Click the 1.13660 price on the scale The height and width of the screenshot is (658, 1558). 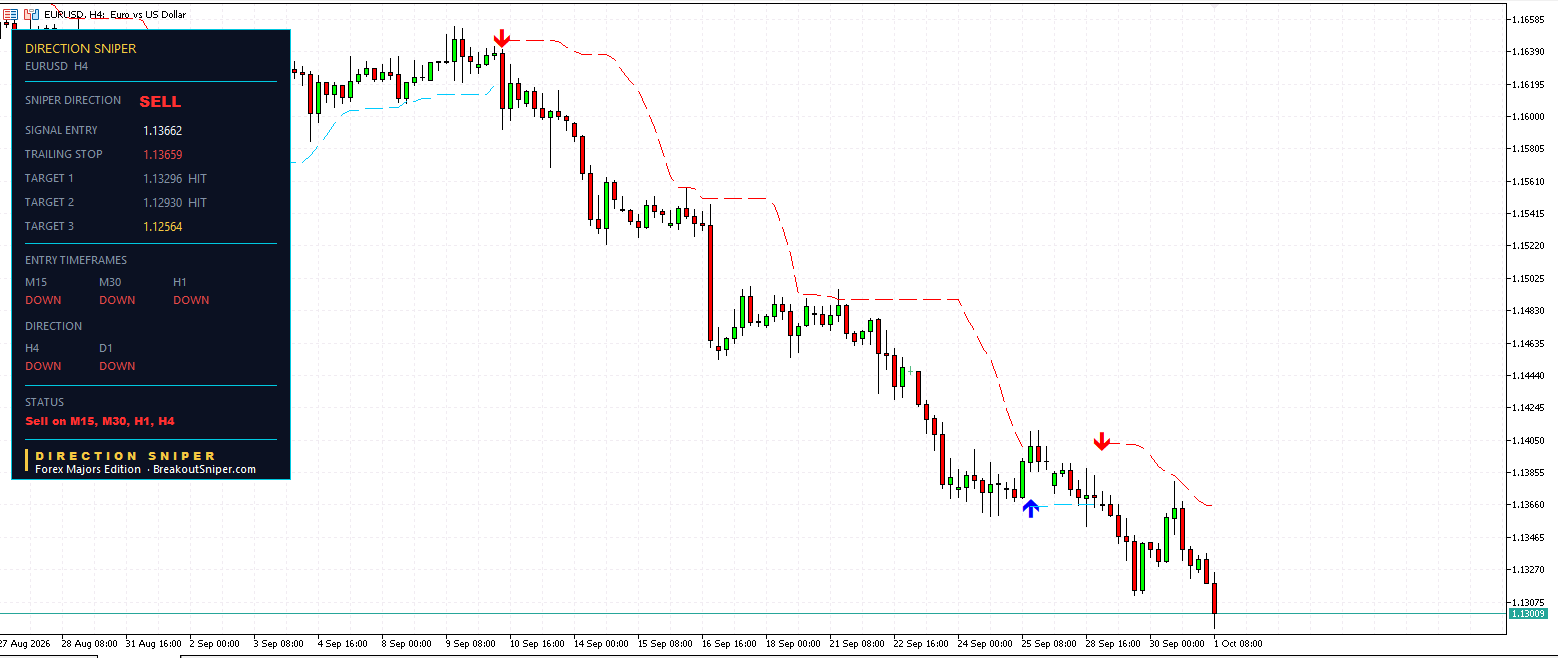click(x=1530, y=504)
